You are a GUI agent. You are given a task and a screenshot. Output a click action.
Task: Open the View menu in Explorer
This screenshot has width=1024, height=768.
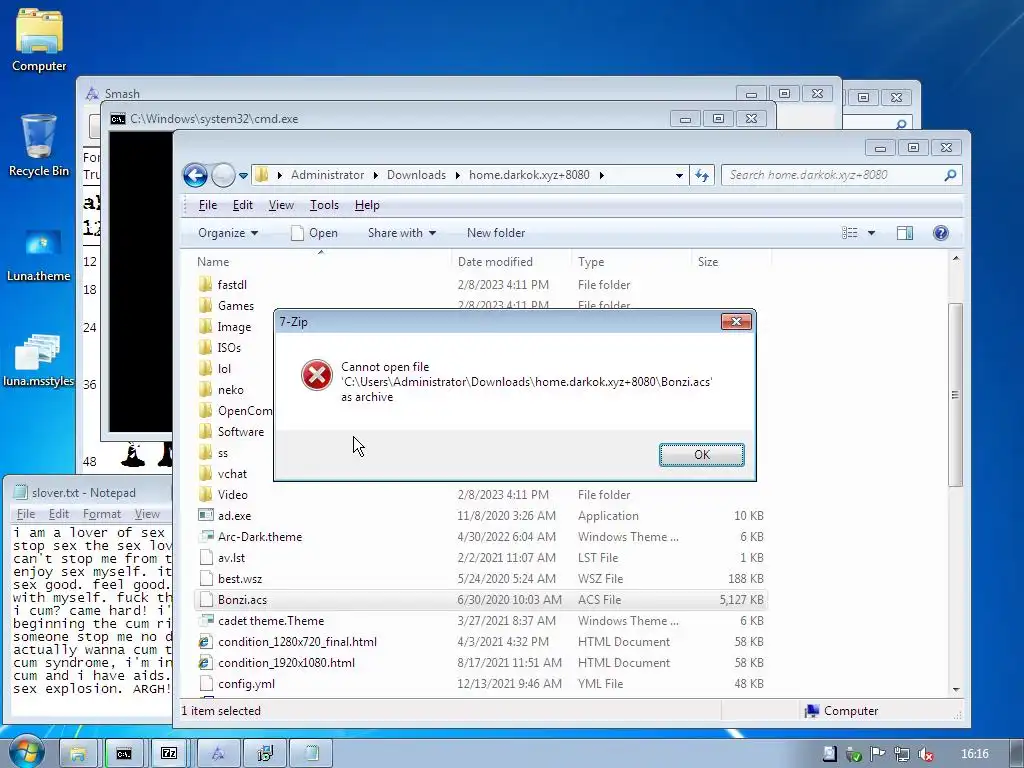tap(281, 205)
